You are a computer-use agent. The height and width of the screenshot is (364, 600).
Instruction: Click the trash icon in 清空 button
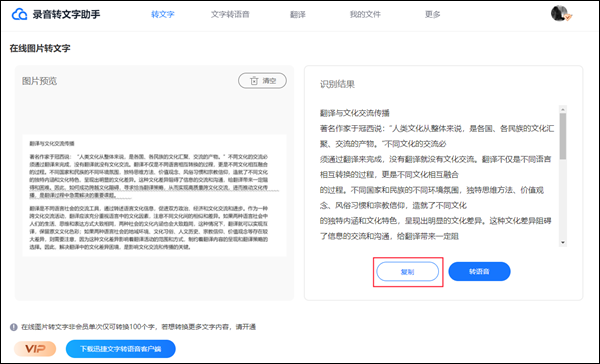click(x=254, y=81)
